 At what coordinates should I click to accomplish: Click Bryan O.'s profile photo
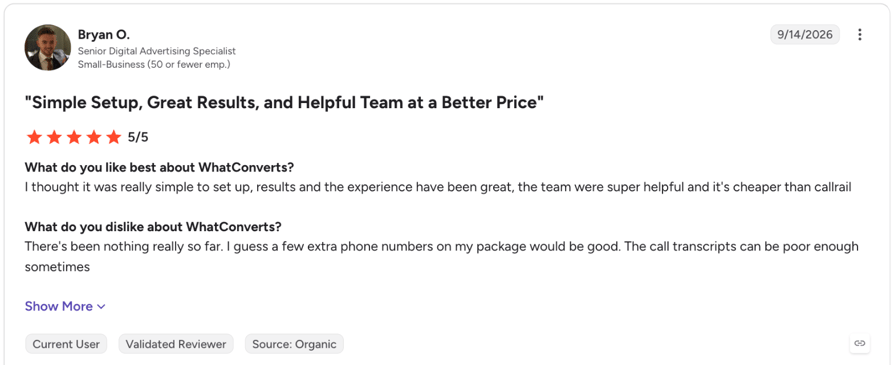click(47, 47)
